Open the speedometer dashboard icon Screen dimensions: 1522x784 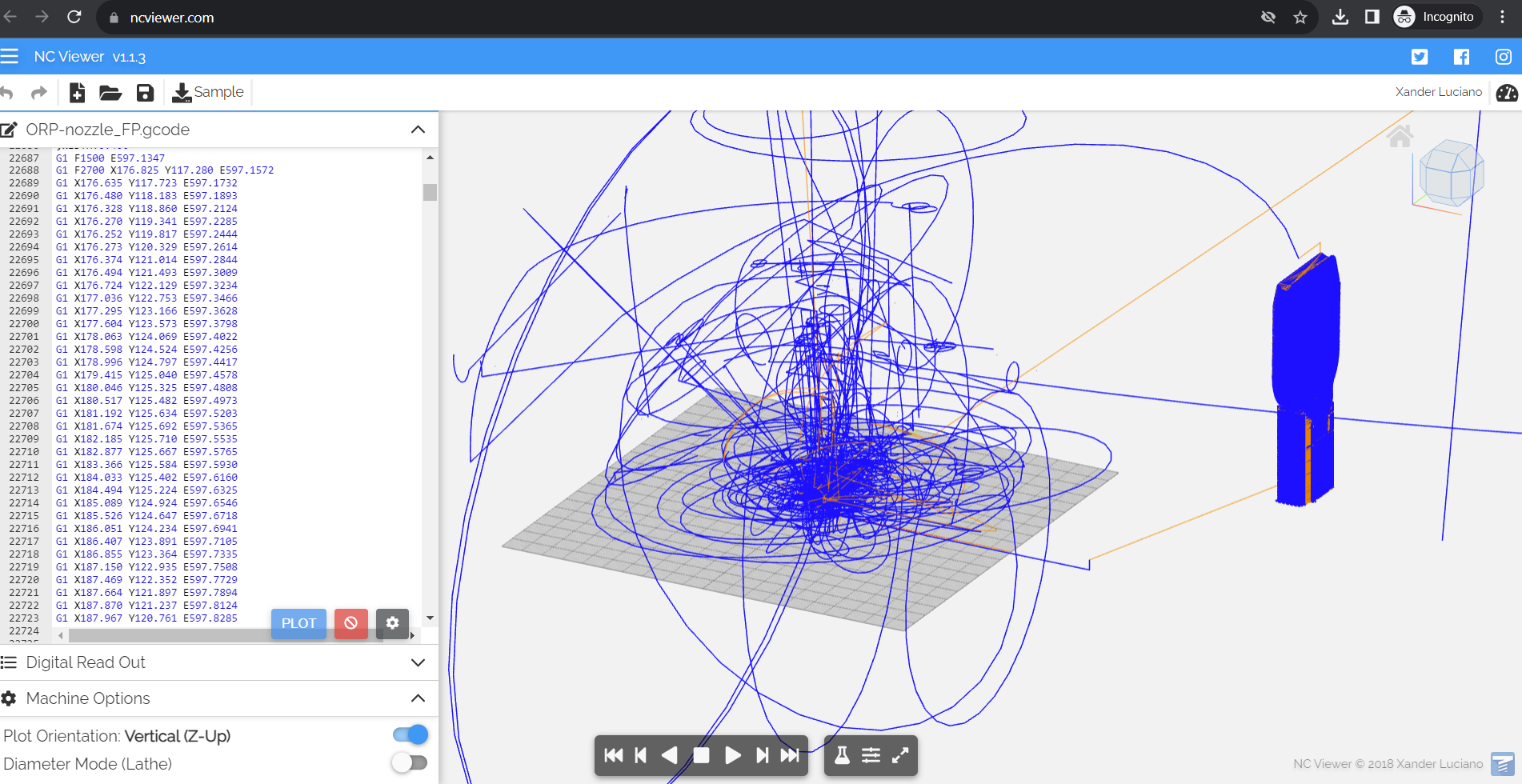(x=1507, y=93)
